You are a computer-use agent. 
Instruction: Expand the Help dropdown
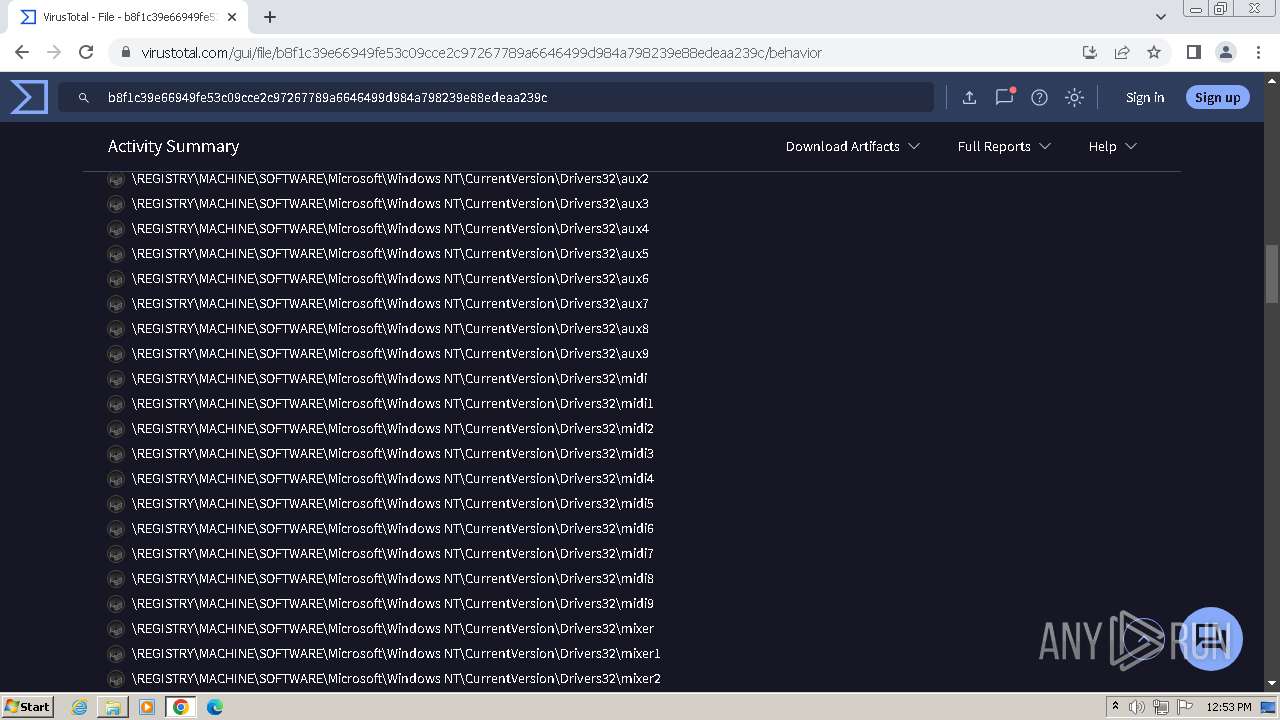[1112, 146]
